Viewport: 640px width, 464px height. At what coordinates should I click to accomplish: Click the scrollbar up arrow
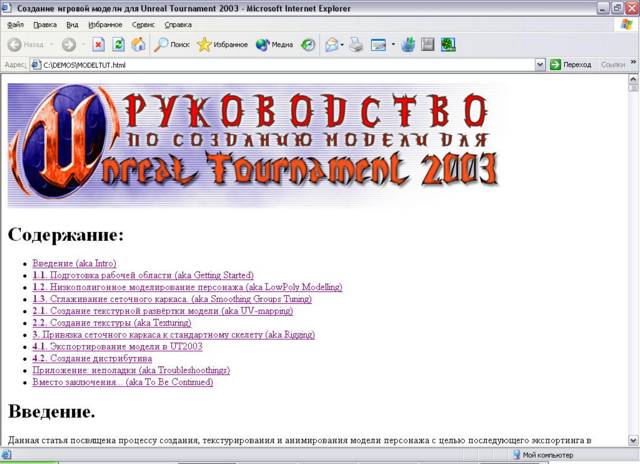(633, 79)
